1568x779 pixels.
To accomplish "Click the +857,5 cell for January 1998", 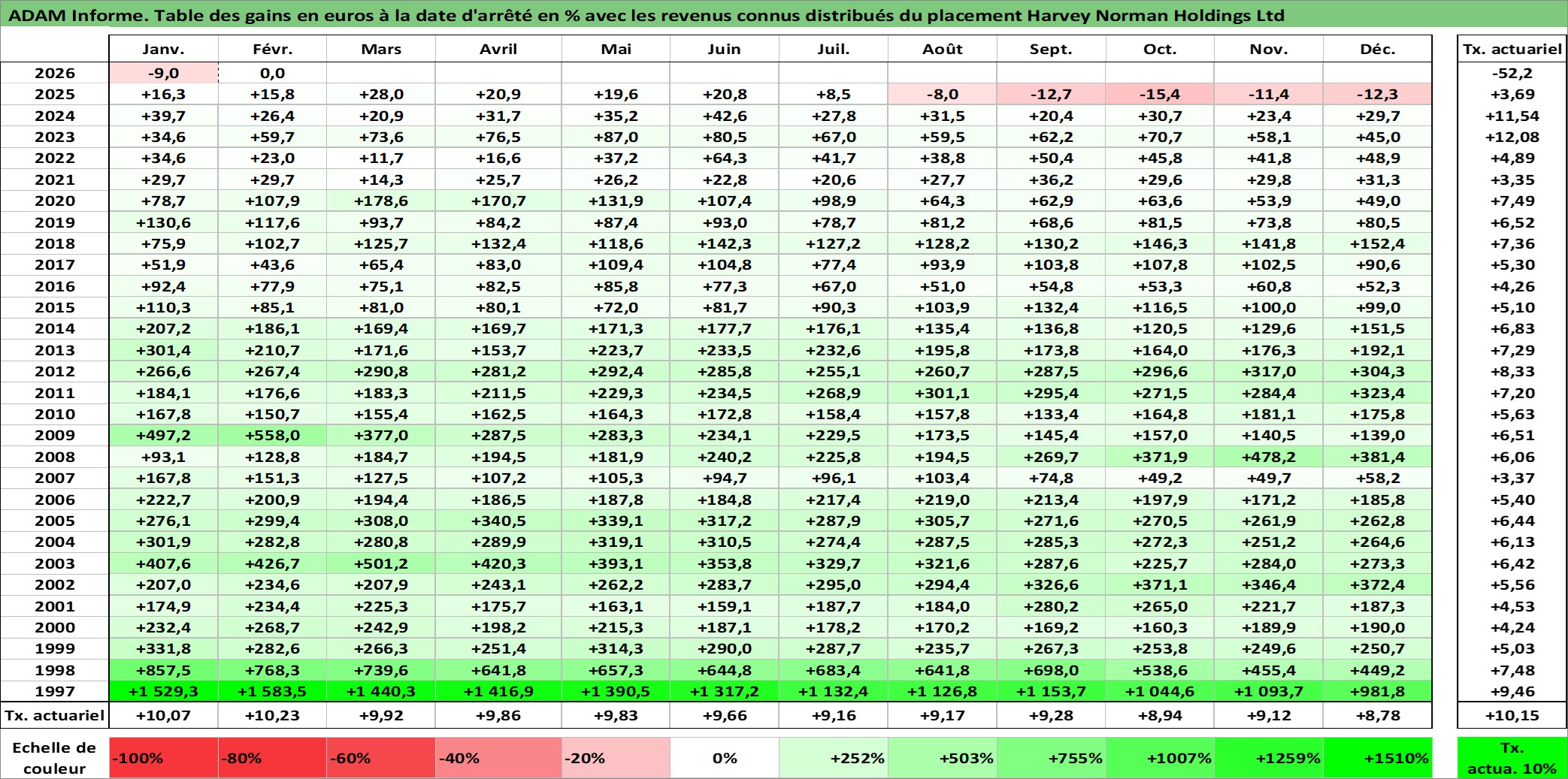I will [163, 670].
